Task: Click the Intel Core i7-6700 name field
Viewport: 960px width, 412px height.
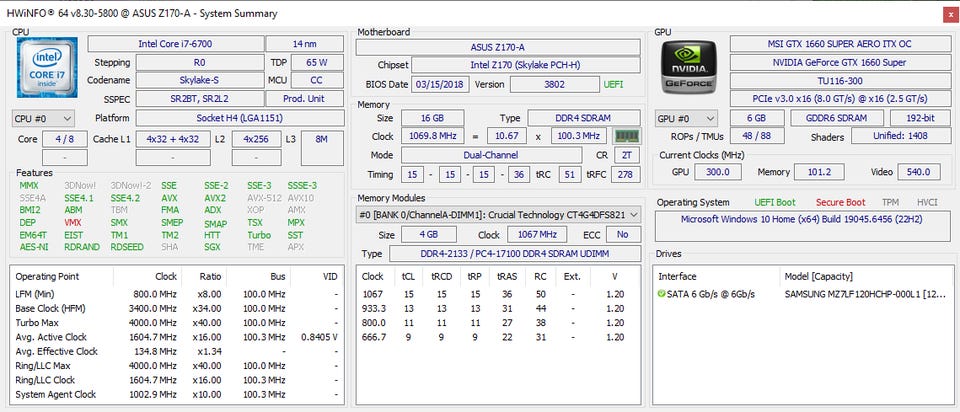Action: coord(174,43)
